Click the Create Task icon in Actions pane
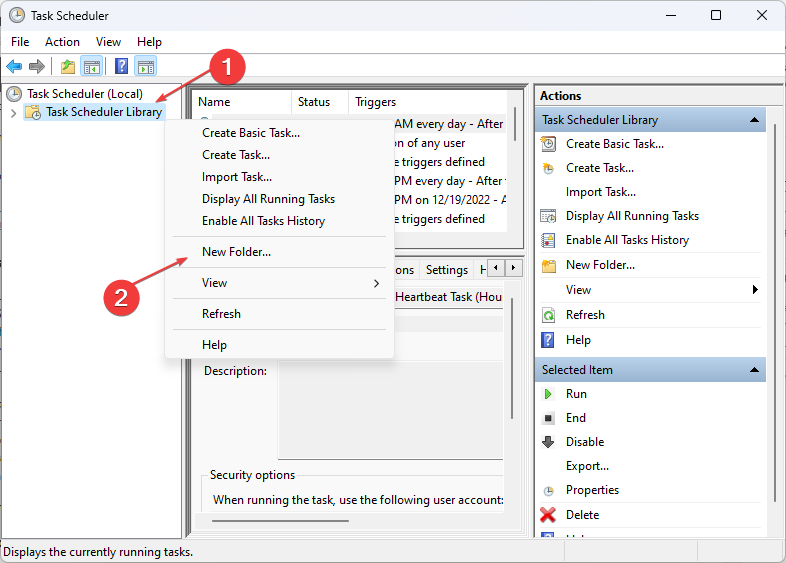 click(x=548, y=168)
